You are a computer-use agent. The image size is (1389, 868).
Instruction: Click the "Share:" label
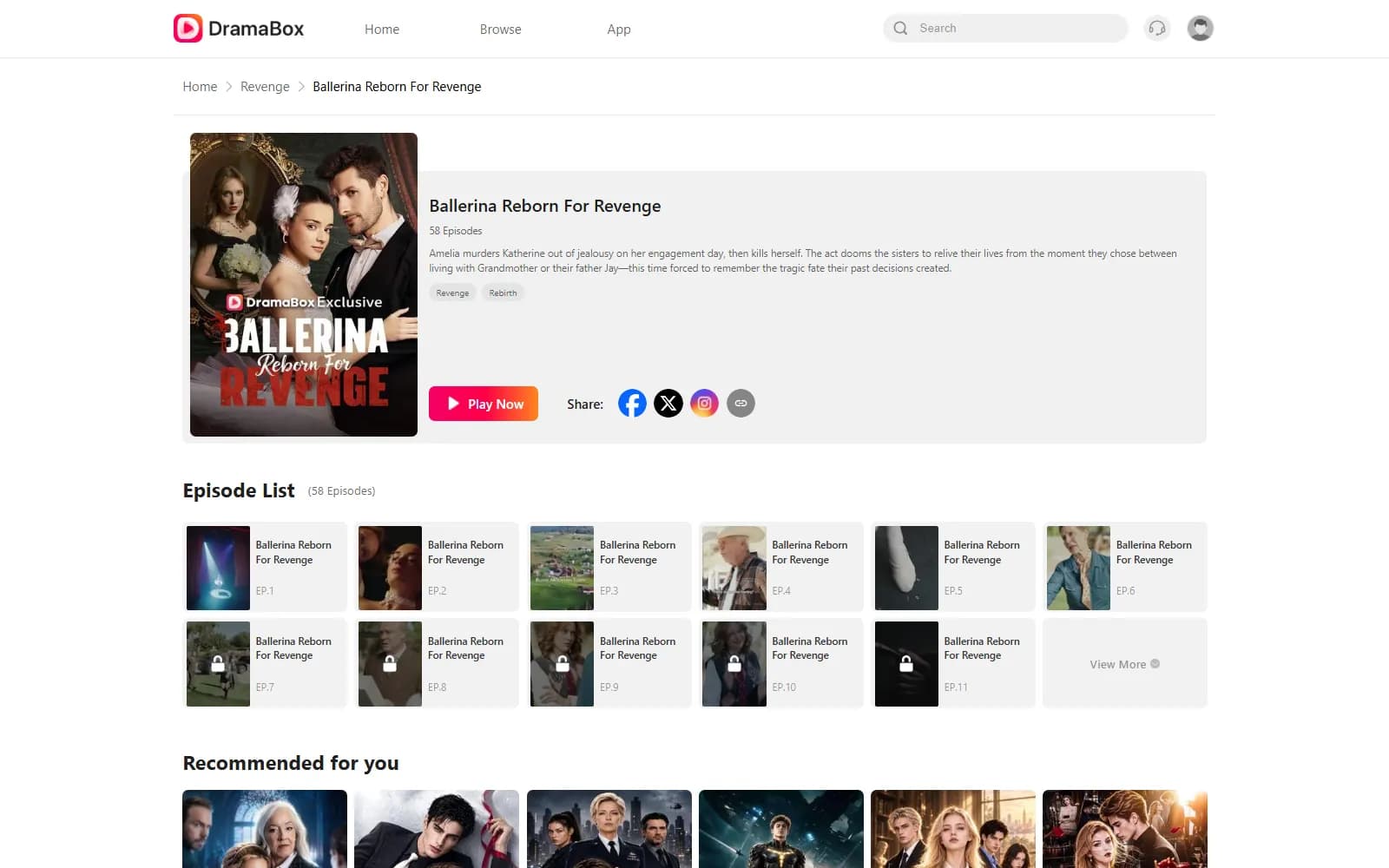[x=585, y=404]
